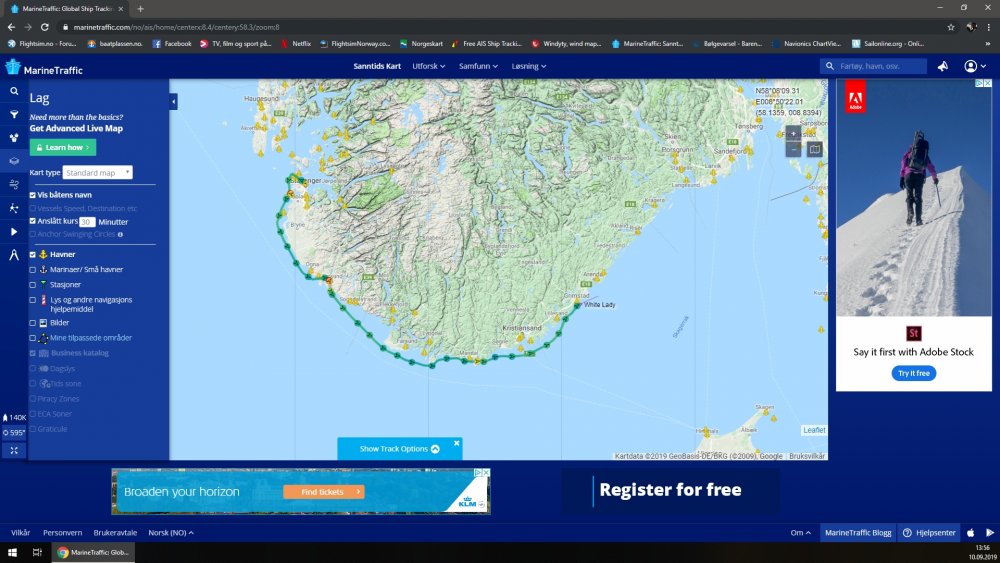1000x563 pixels.
Task: Click the Anslått kurs minutes field
Action: [x=87, y=222]
